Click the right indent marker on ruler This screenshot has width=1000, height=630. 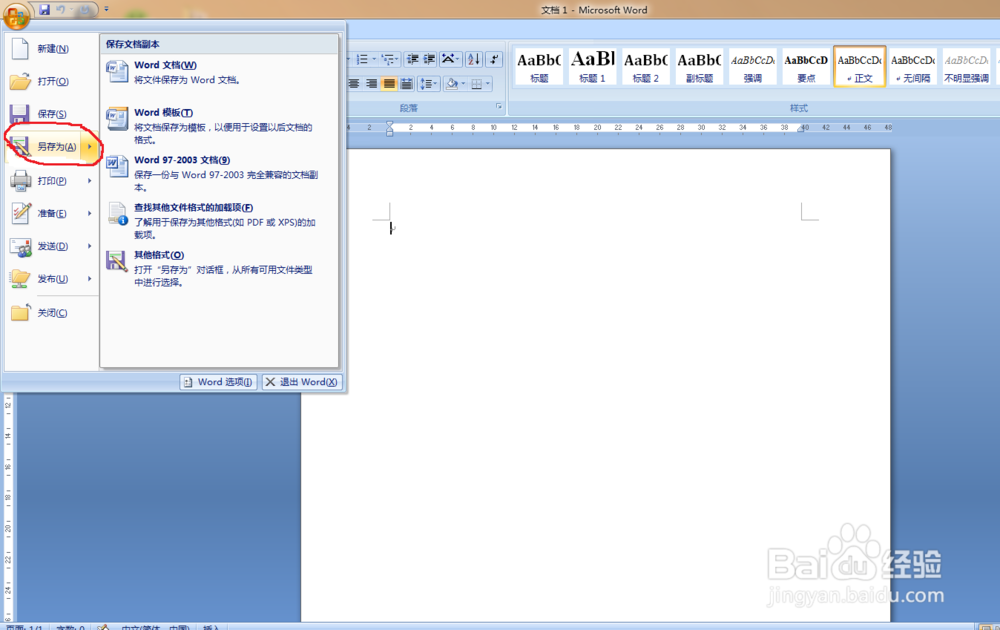pyautogui.click(x=802, y=128)
